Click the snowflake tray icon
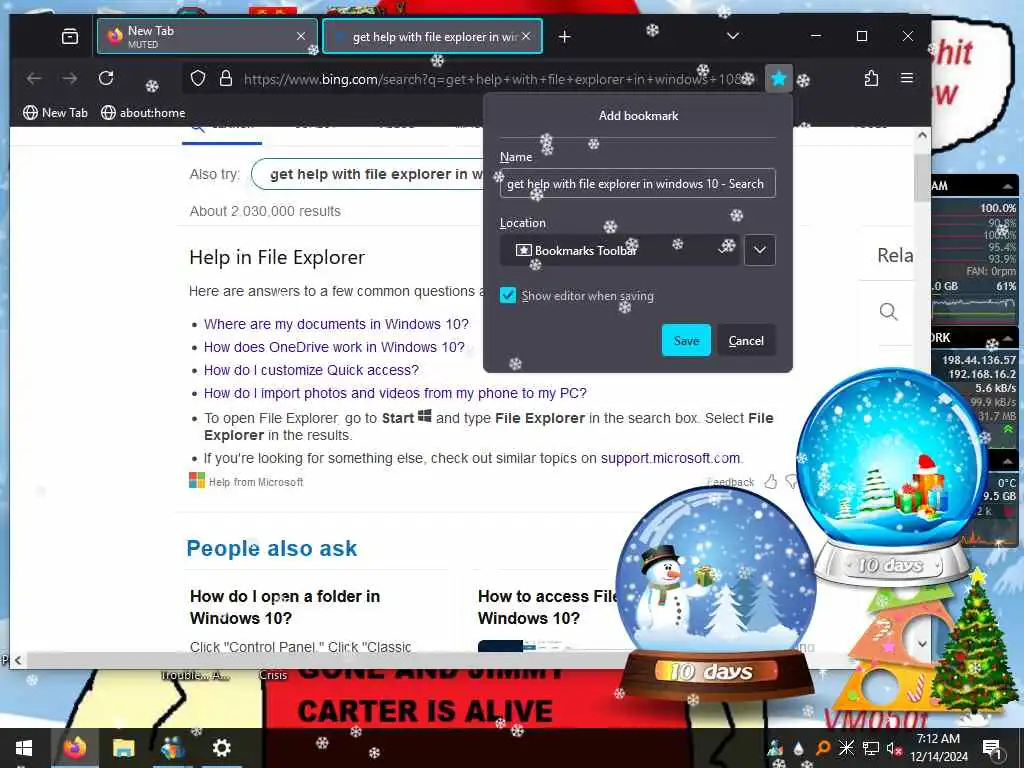The width and height of the screenshot is (1024, 768). 846,748
